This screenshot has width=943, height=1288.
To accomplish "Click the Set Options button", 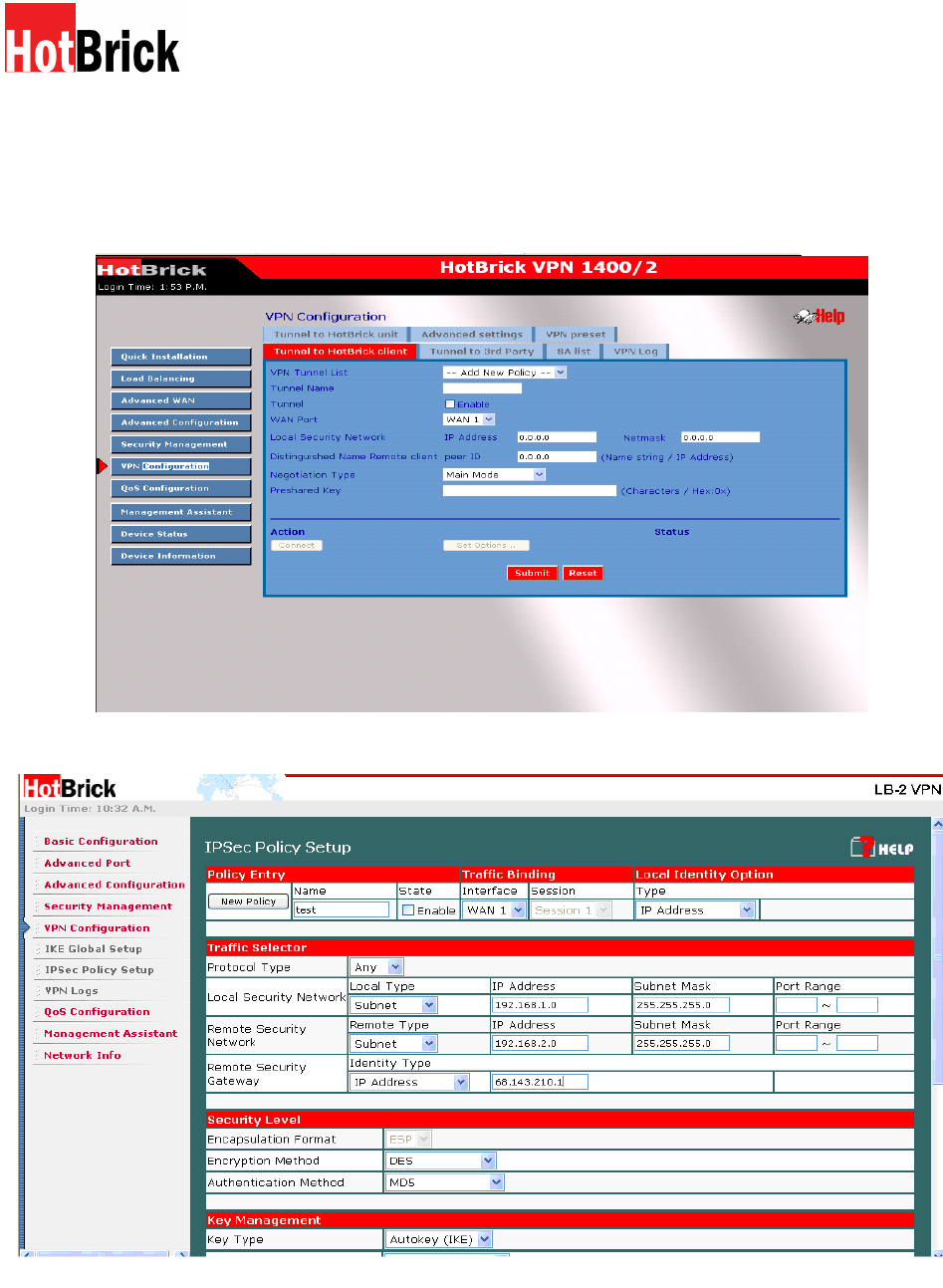I will click(x=486, y=545).
